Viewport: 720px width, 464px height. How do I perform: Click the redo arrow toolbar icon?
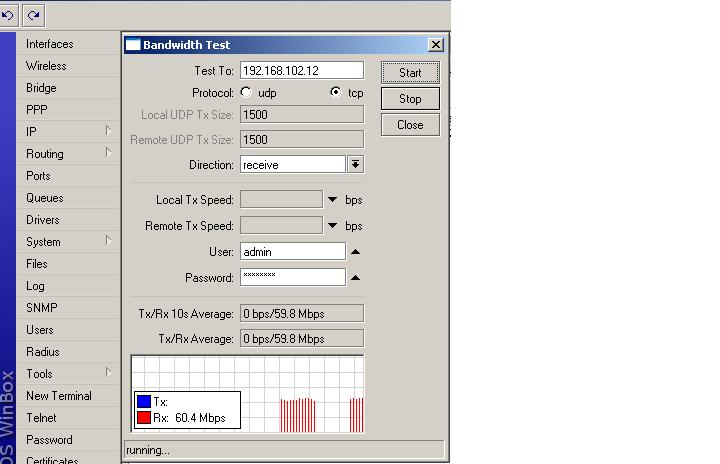pos(34,16)
